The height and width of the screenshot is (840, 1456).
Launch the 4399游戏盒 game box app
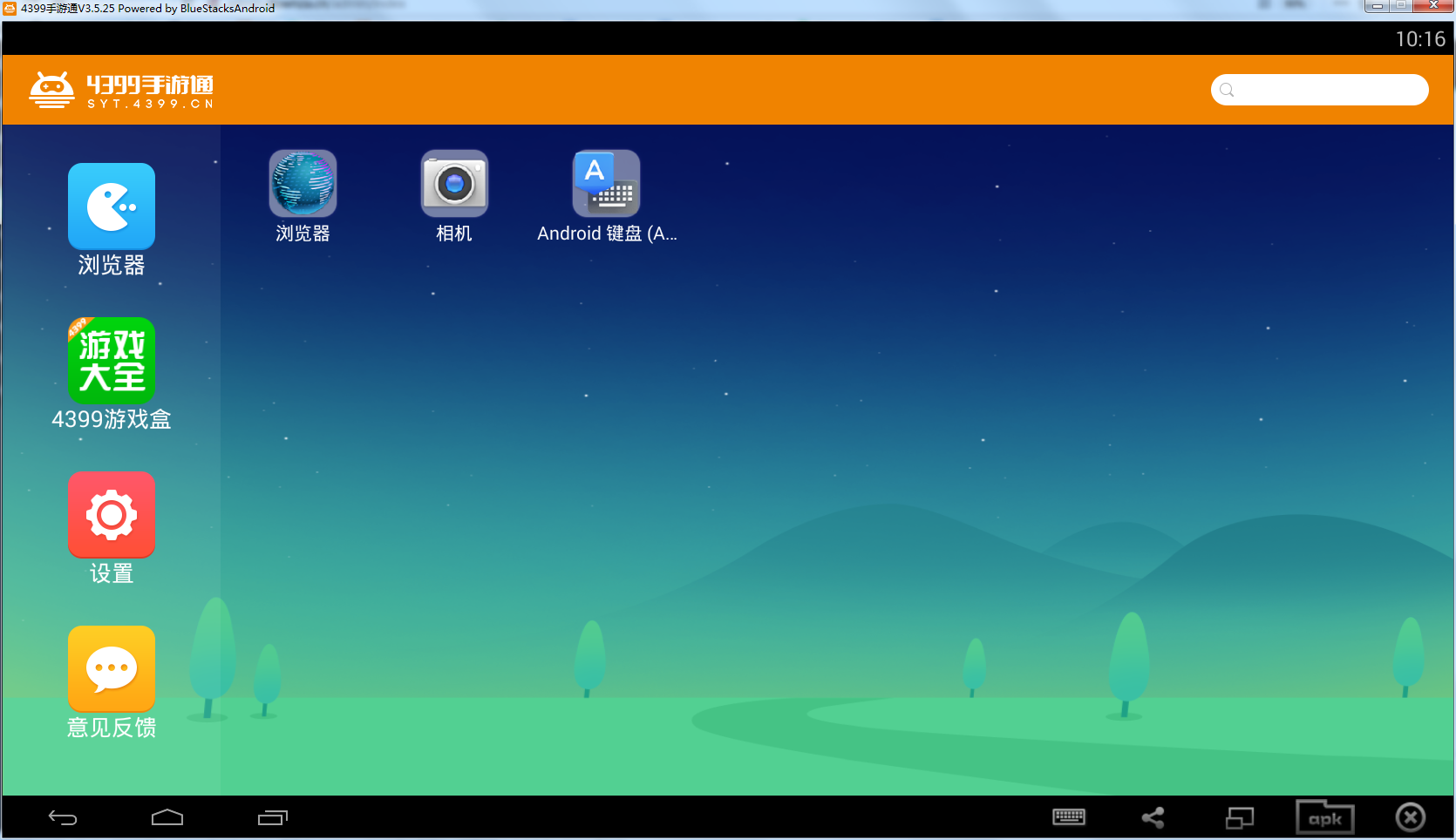pyautogui.click(x=112, y=360)
